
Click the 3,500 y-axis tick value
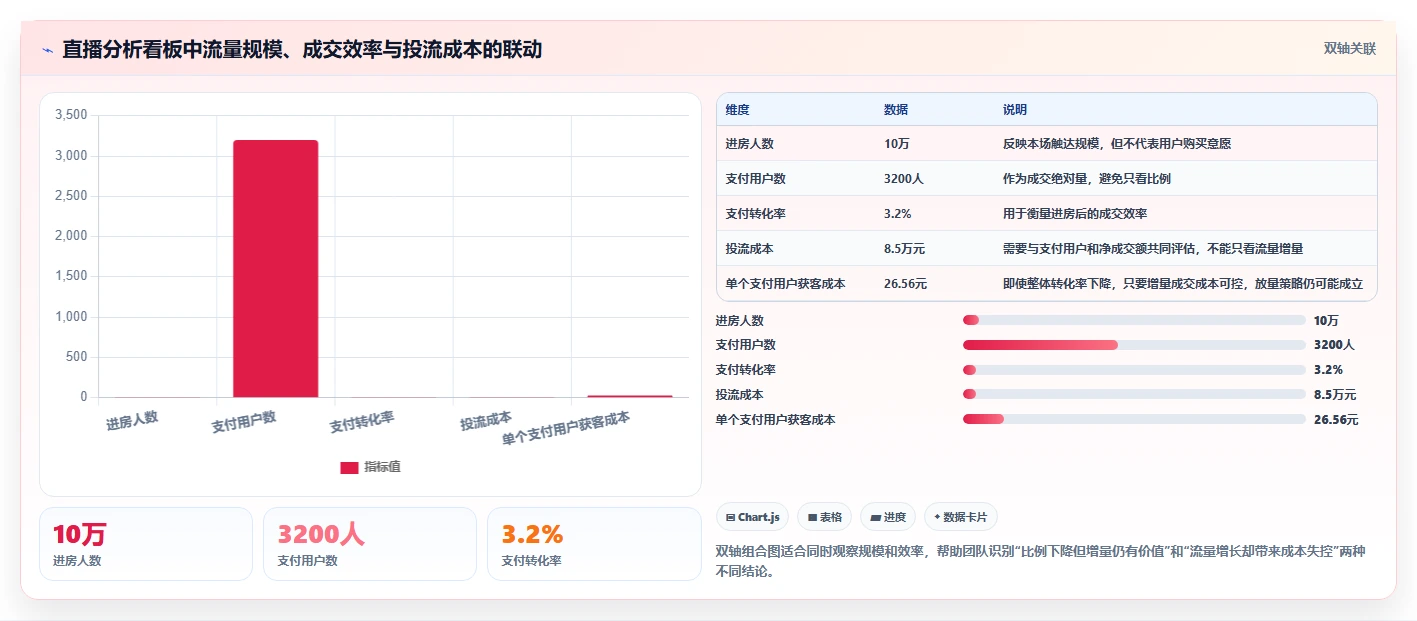click(x=71, y=115)
